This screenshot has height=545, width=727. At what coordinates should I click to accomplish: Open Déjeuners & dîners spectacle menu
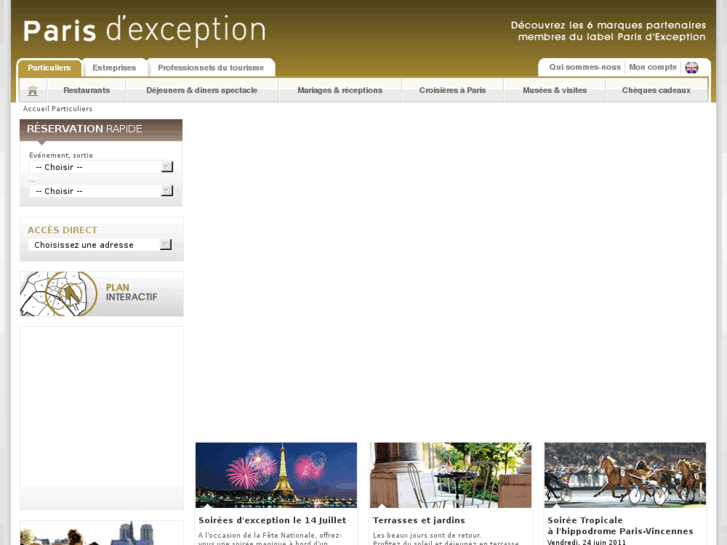click(x=202, y=90)
